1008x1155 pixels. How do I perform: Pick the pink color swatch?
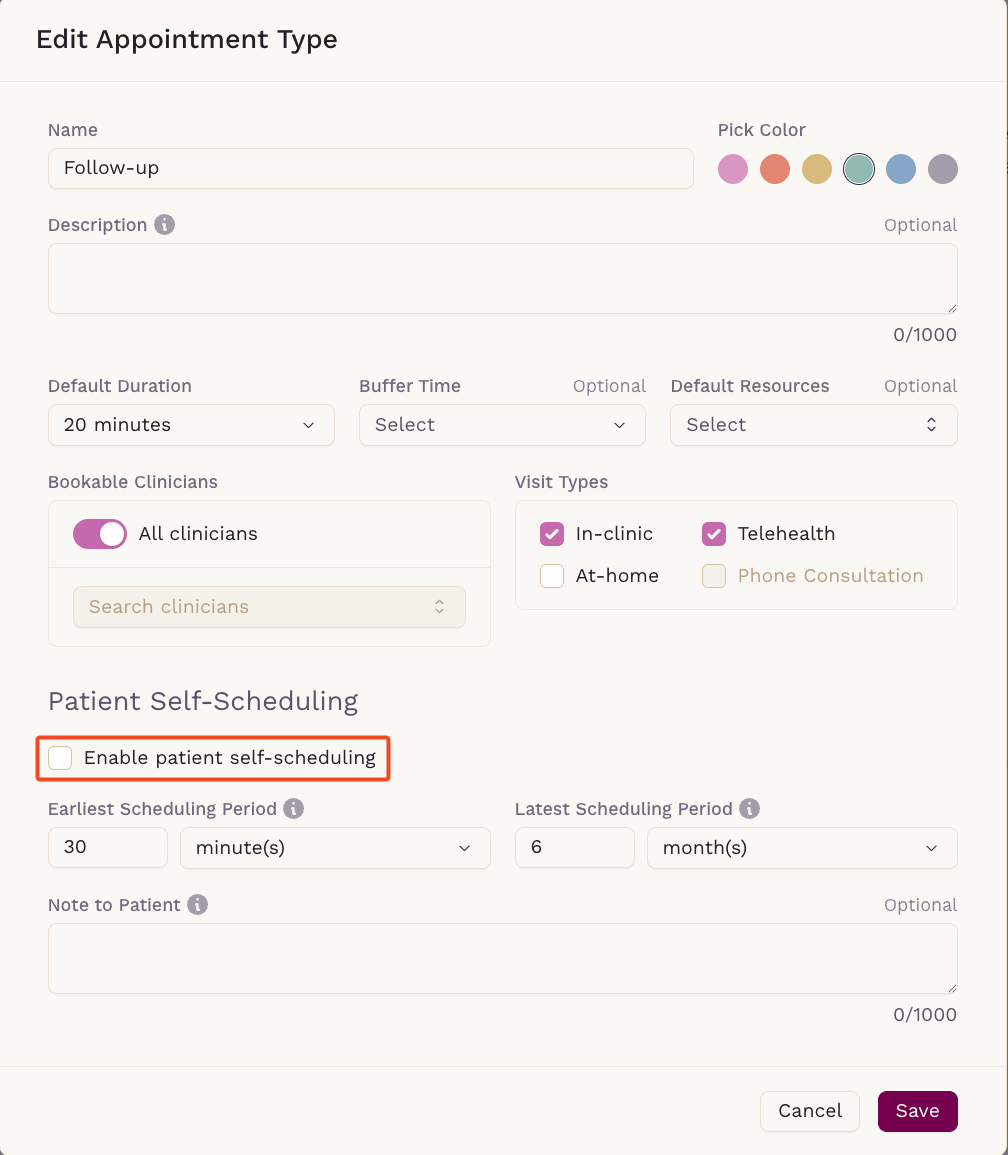coord(733,169)
